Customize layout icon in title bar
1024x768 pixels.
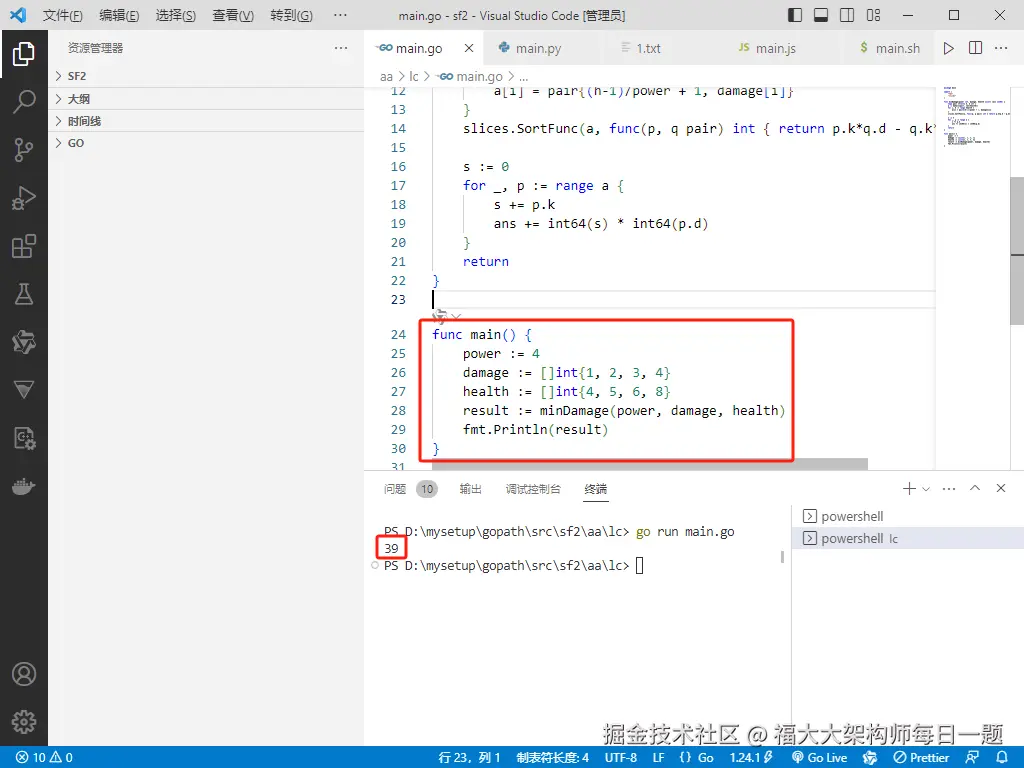[873, 15]
